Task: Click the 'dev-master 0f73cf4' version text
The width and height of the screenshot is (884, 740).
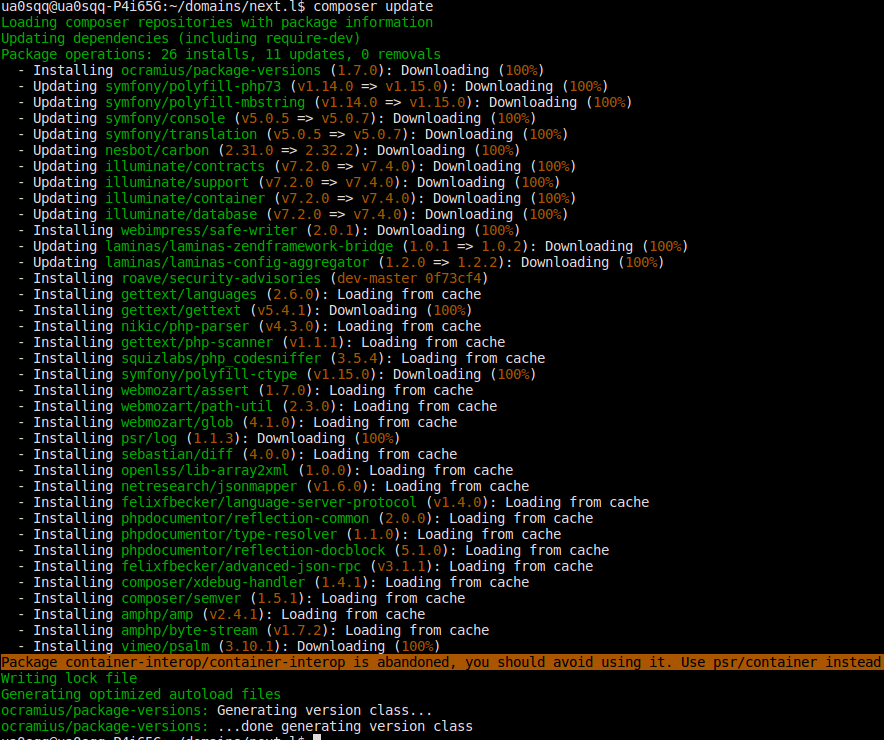Action: pos(410,278)
